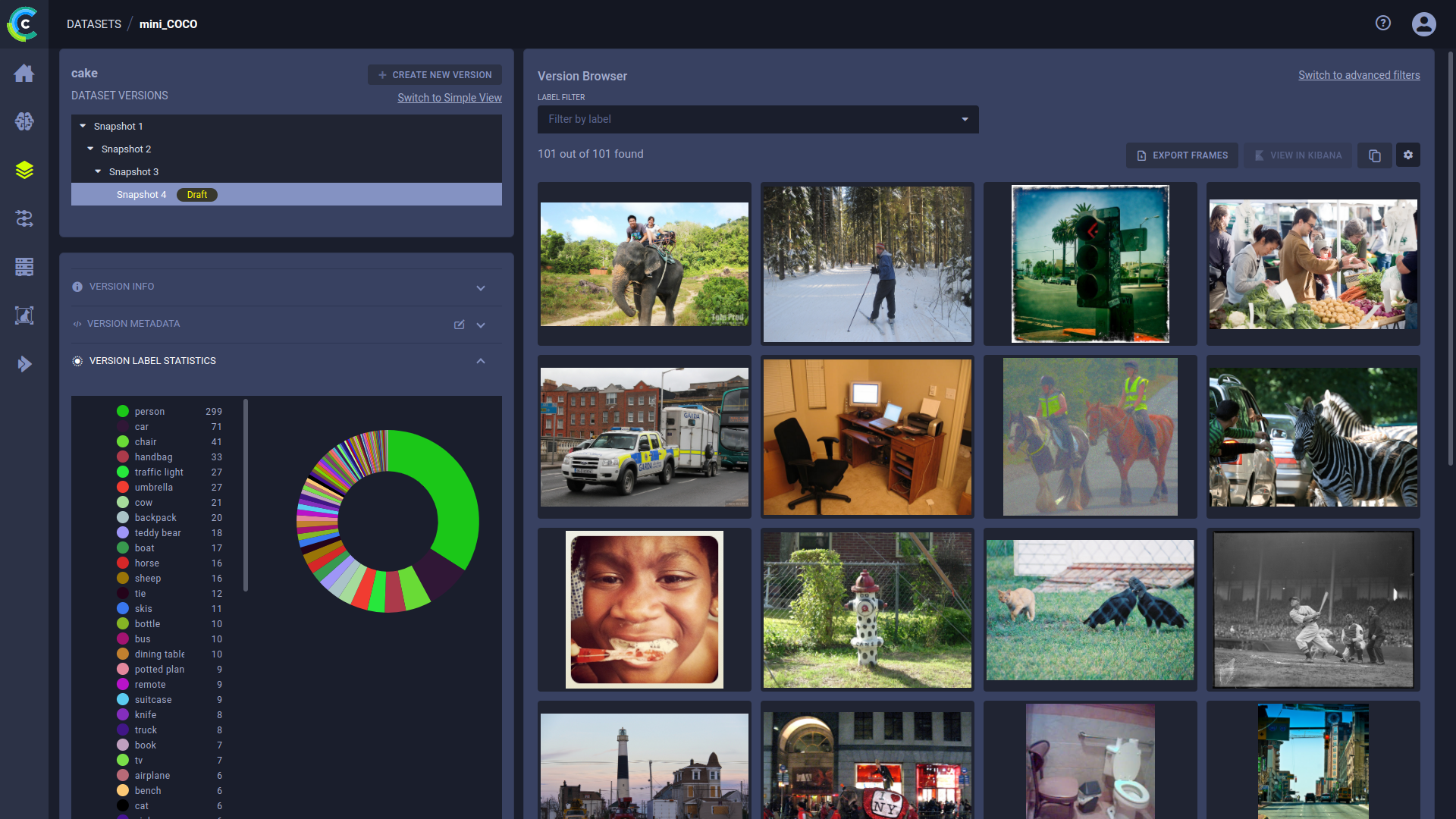The width and height of the screenshot is (1456, 819).
Task: Click Switch to Simple View link
Action: tap(450, 98)
